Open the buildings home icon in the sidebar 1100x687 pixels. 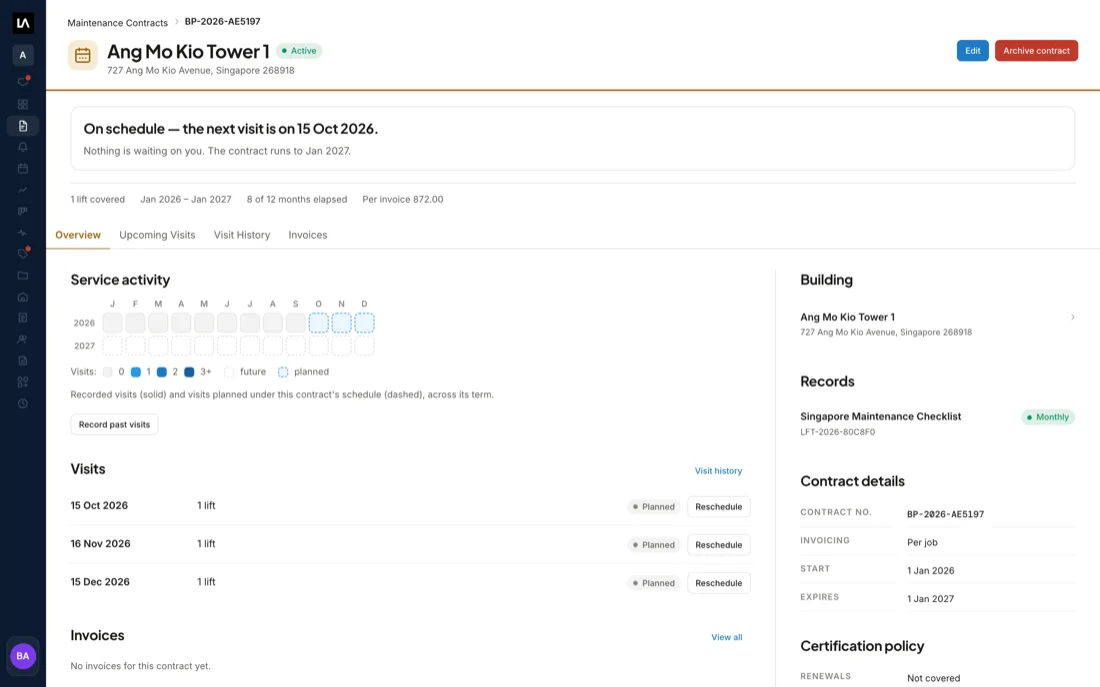click(22, 297)
